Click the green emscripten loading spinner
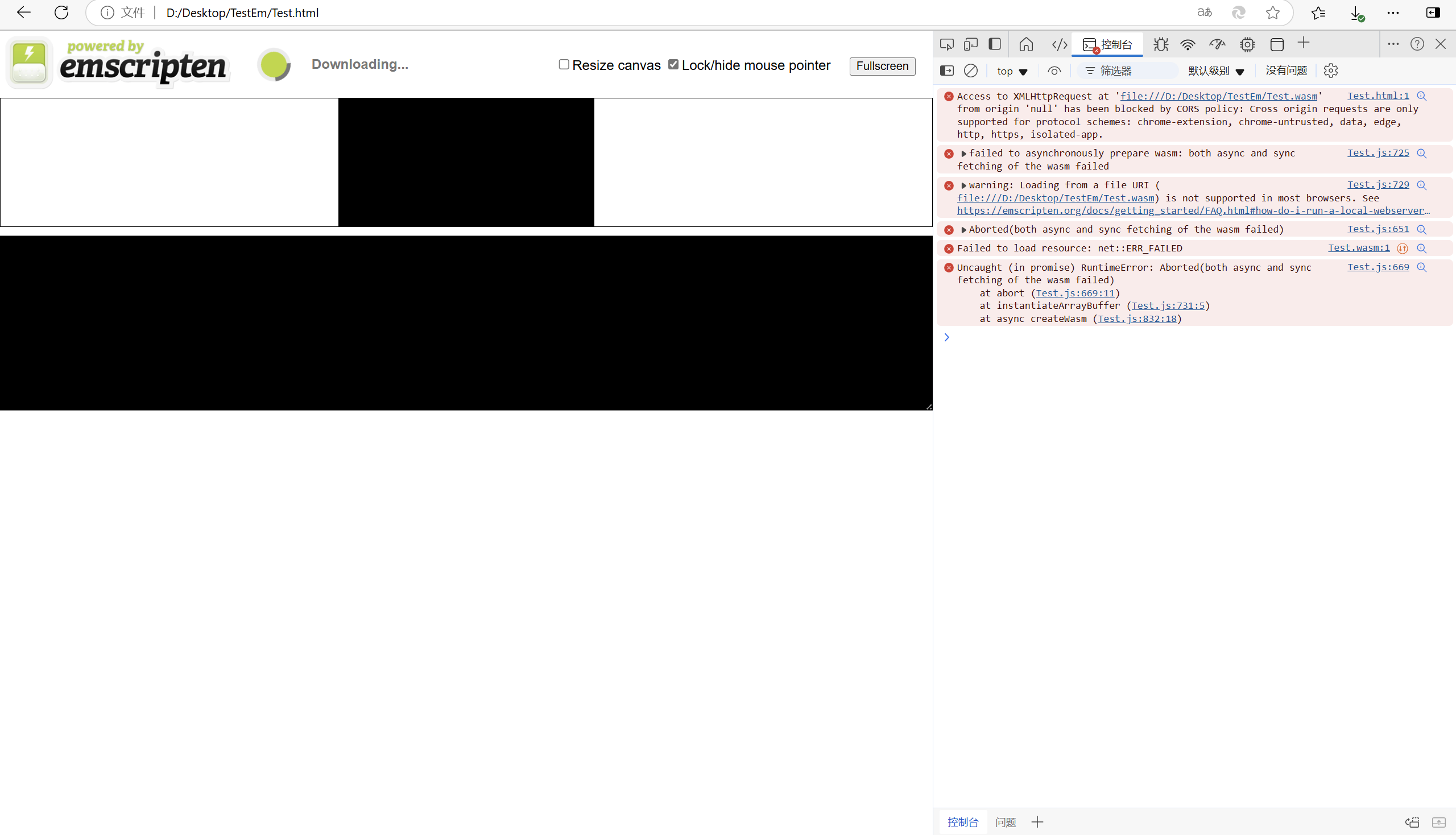This screenshot has height=835, width=1456. click(x=274, y=65)
